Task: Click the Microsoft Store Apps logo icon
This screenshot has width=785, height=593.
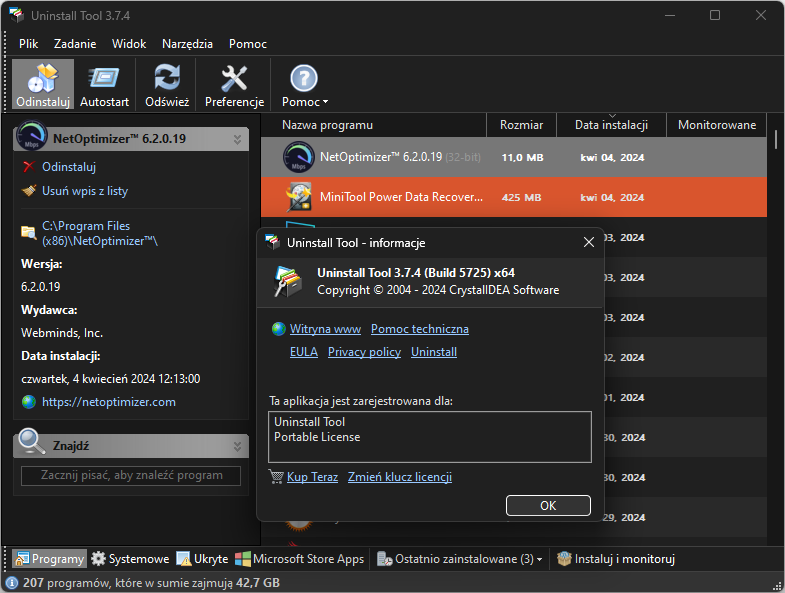Action: point(243,558)
